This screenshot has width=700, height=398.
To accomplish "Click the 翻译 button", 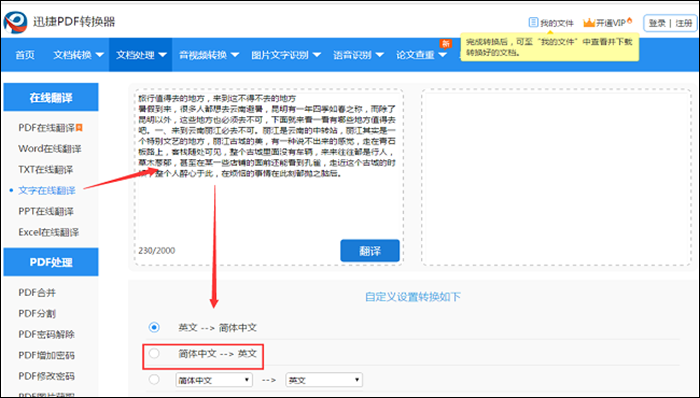I will tap(370, 251).
